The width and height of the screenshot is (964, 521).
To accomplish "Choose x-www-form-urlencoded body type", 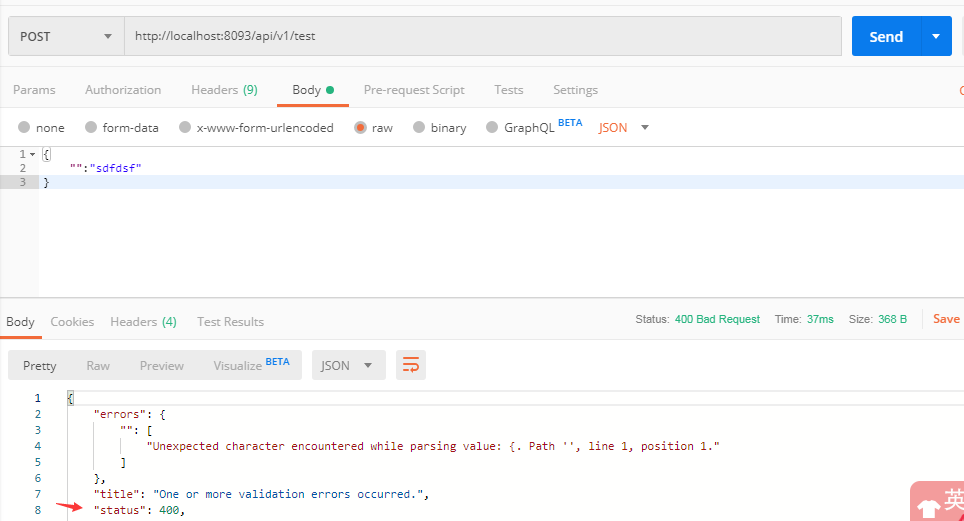I will 184,128.
